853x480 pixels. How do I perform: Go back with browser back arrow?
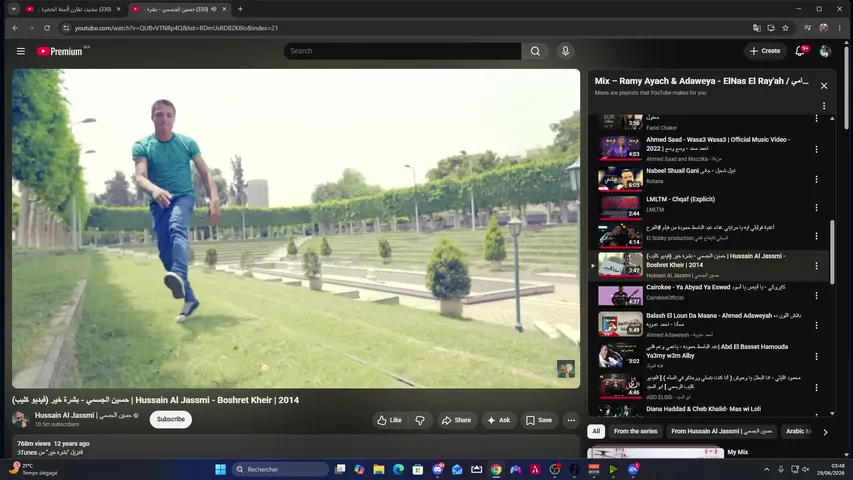click(15, 28)
